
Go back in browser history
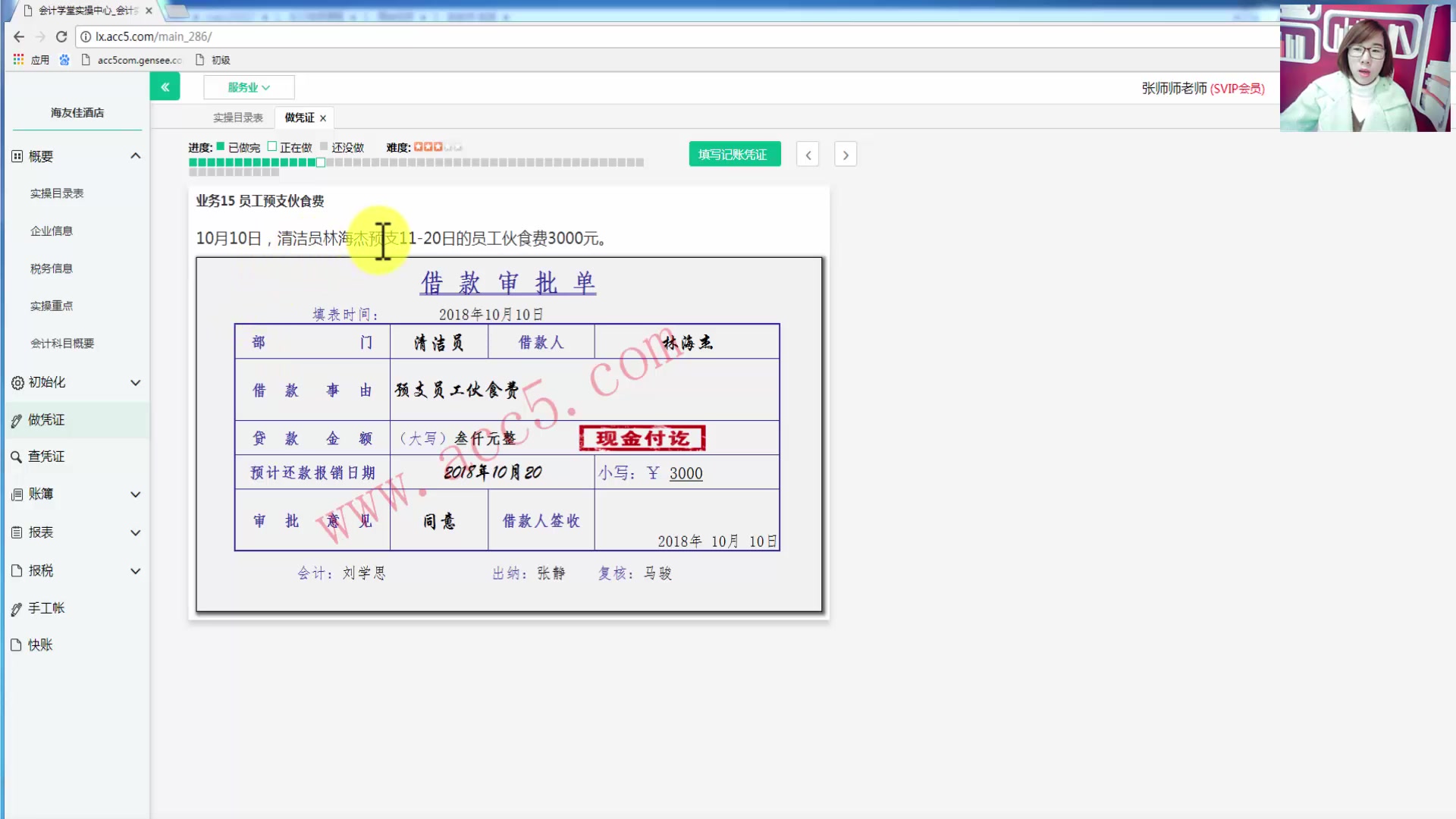point(19,36)
